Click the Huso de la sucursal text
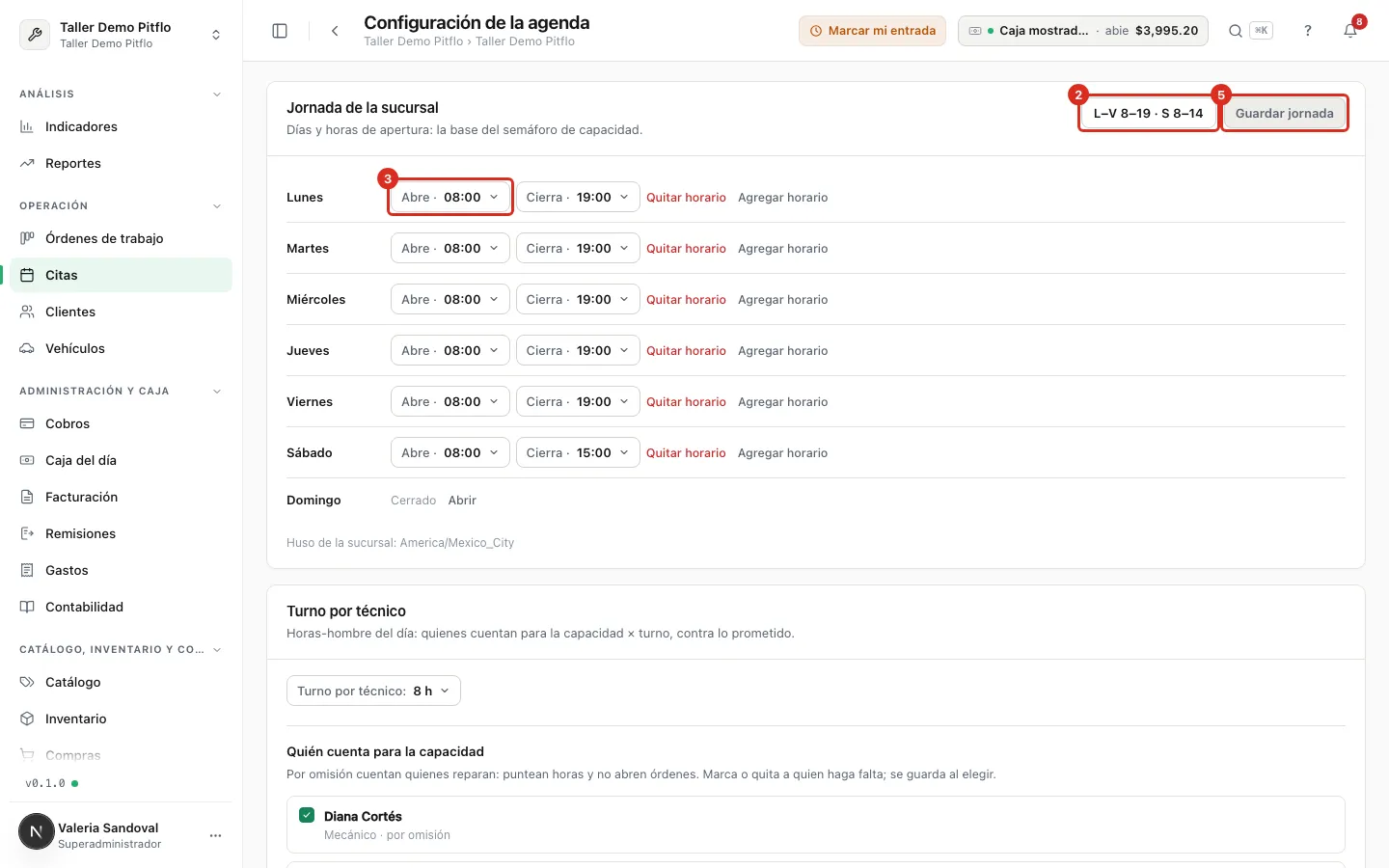The image size is (1389, 868). (400, 543)
